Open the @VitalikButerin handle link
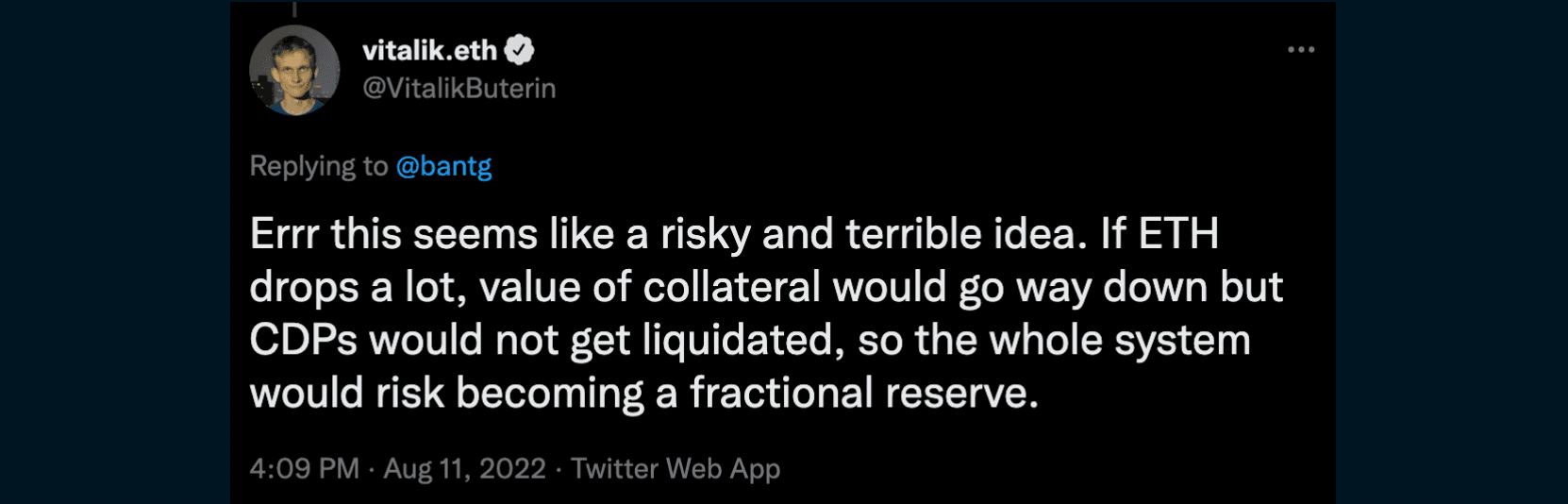The height and width of the screenshot is (504, 1568). pyautogui.click(x=459, y=88)
